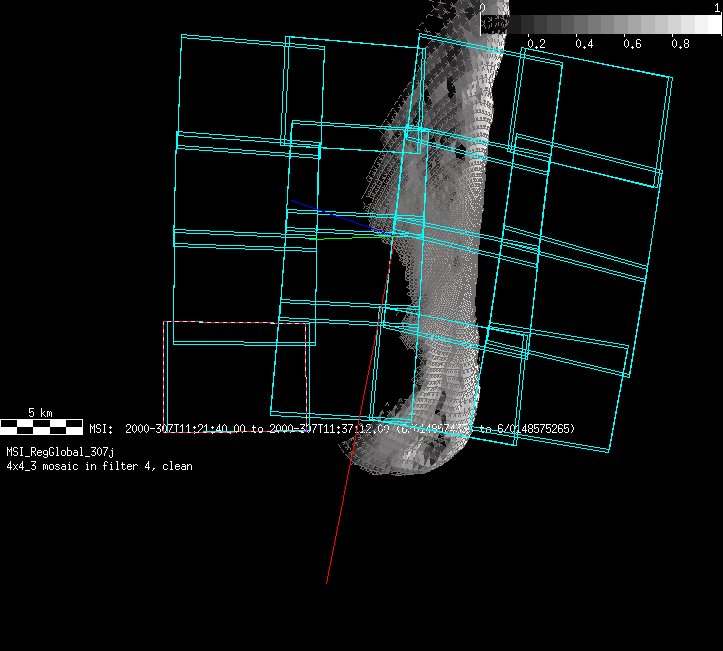Select the 0.6 colorbar label
This screenshot has height=651, width=723.
[632, 44]
